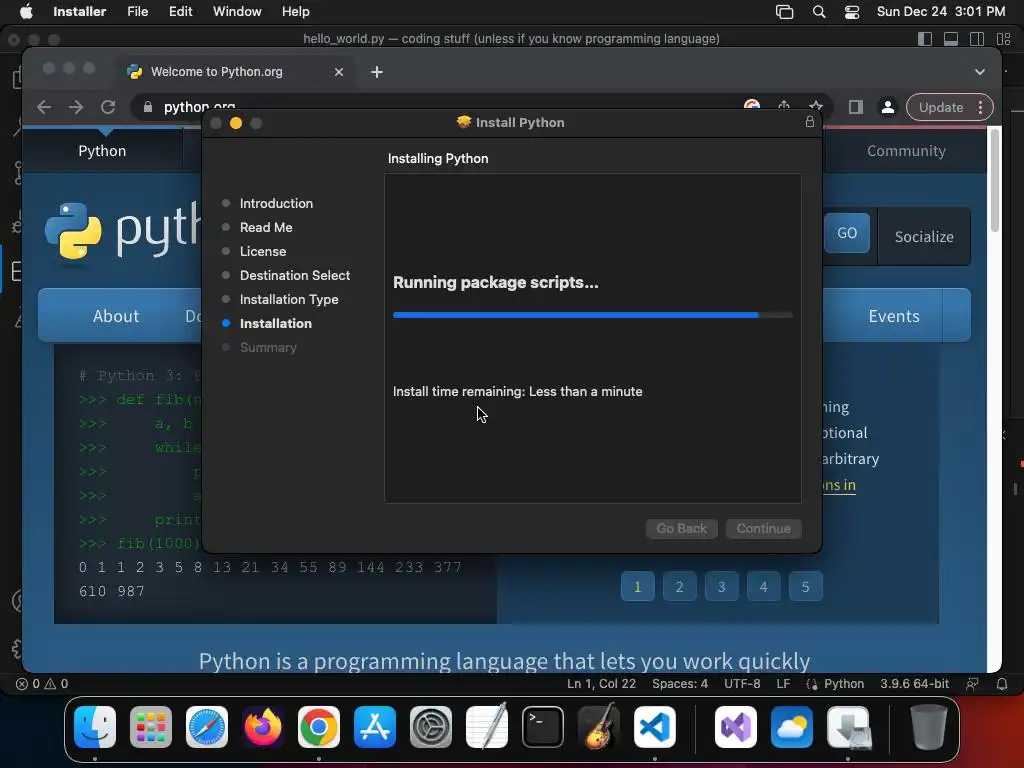Click the Continue button in installer

(763, 528)
